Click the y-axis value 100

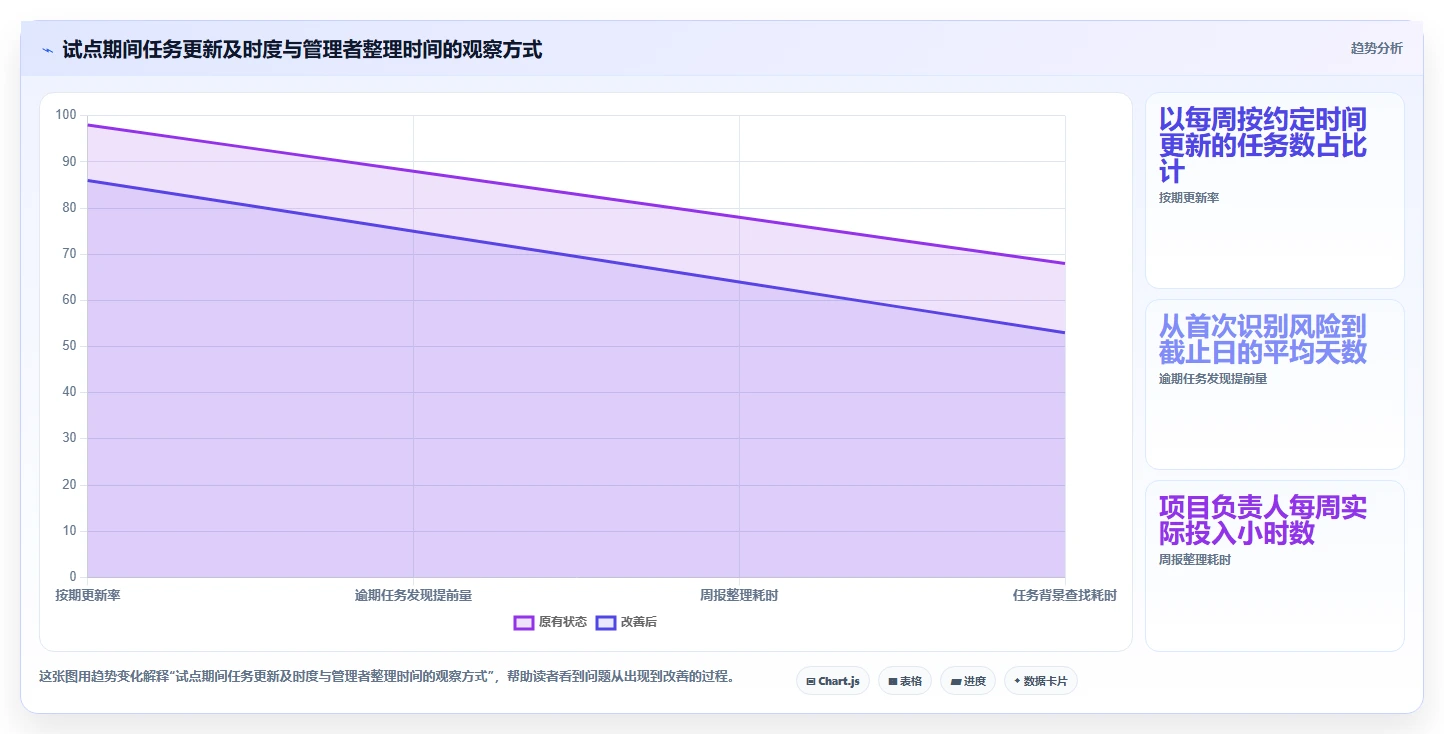(x=66, y=115)
